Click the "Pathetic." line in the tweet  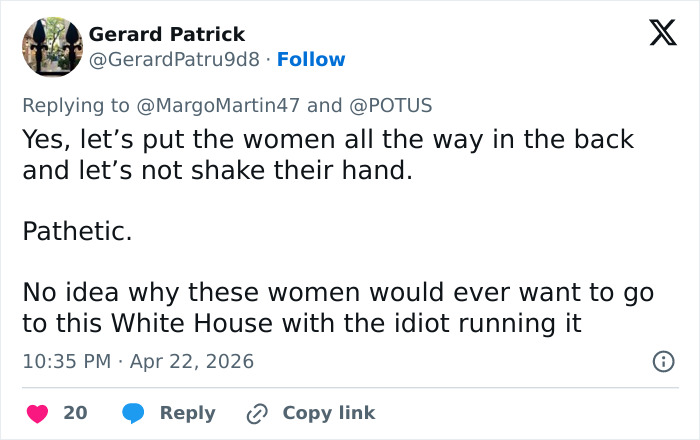[x=77, y=232]
